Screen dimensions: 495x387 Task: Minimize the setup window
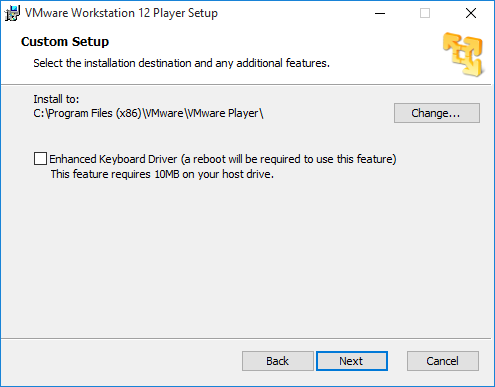pyautogui.click(x=380, y=13)
